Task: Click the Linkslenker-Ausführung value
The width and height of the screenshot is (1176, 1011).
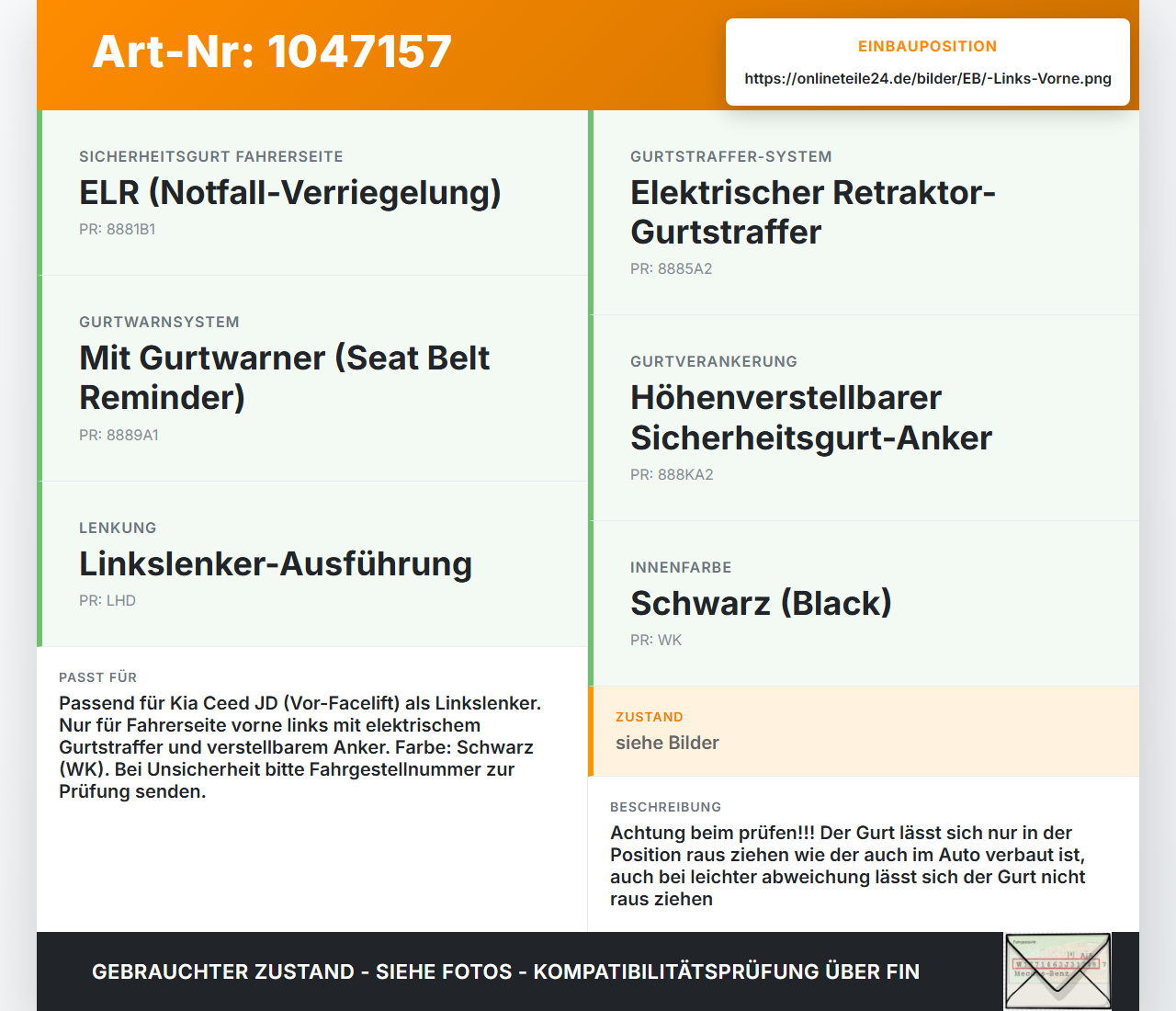Action: pyautogui.click(x=276, y=563)
